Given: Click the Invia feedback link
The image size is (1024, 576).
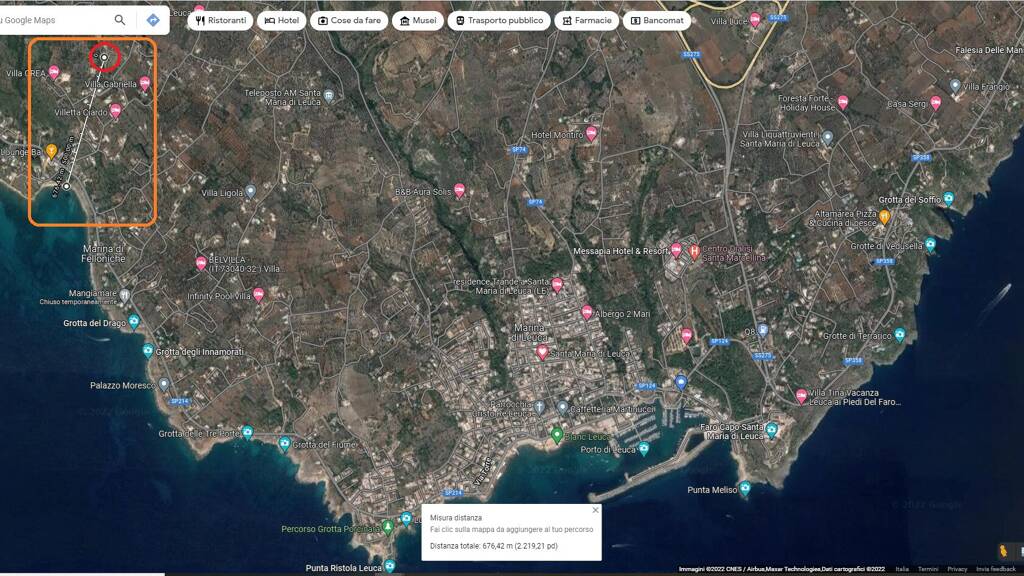Looking at the screenshot, I should tap(996, 569).
